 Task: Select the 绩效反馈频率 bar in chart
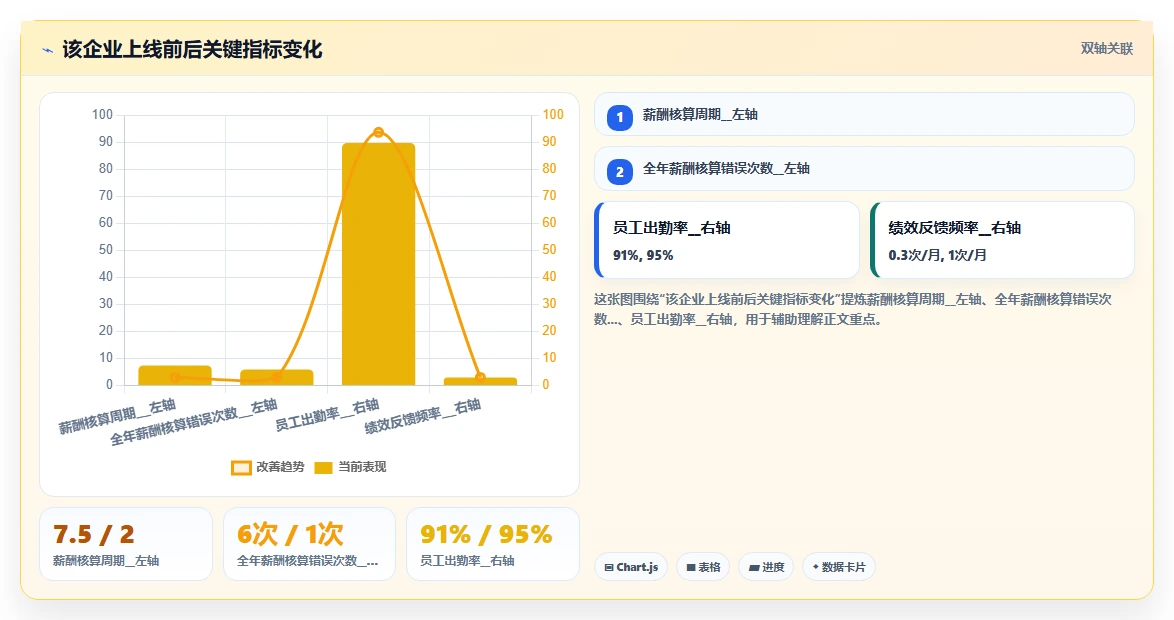tap(481, 381)
